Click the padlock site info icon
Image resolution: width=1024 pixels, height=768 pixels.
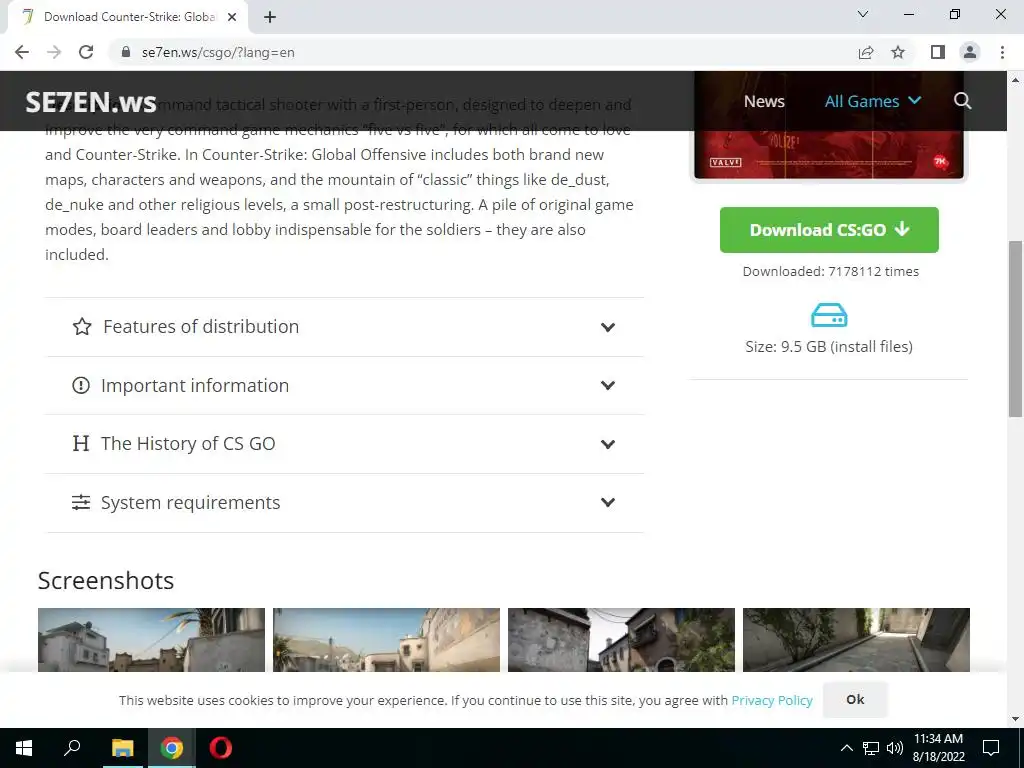click(126, 52)
